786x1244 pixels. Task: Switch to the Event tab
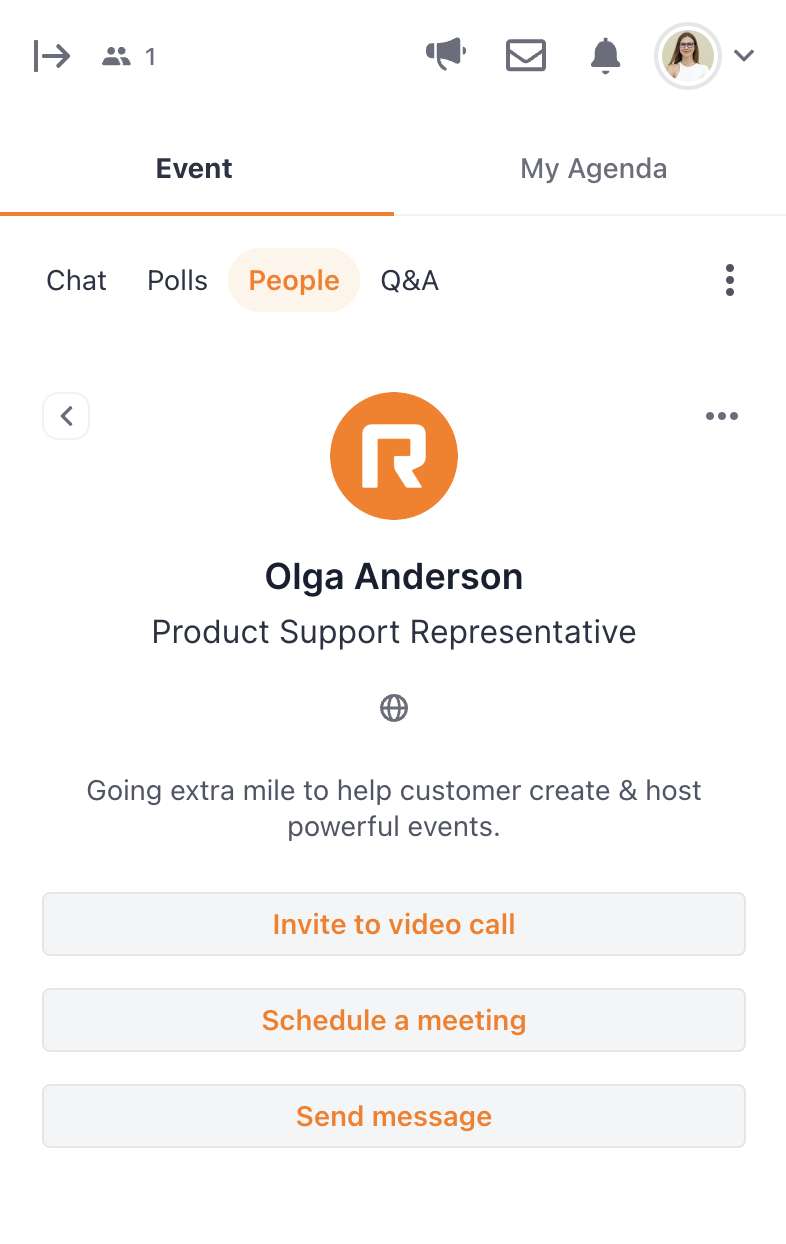pyautogui.click(x=196, y=168)
